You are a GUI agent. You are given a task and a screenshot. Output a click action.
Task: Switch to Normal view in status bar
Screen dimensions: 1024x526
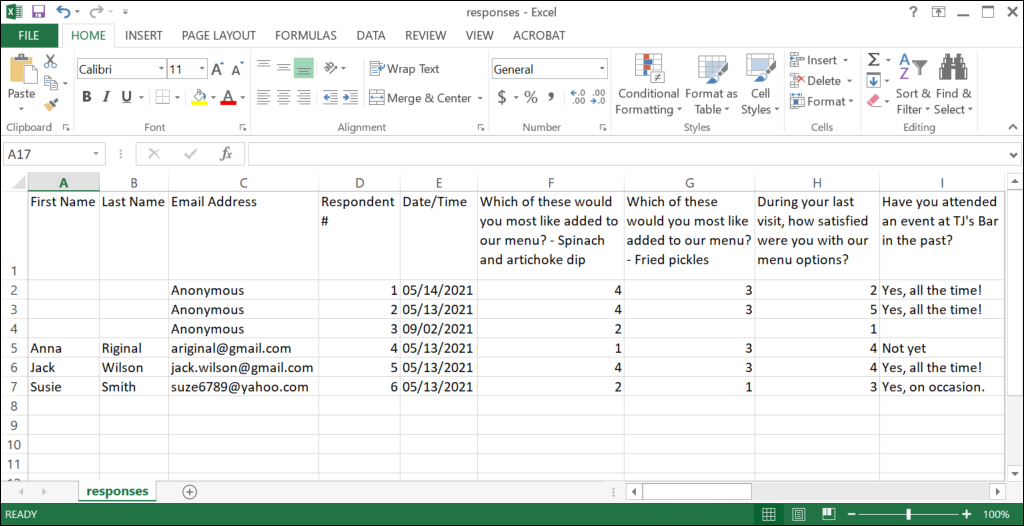coord(769,514)
